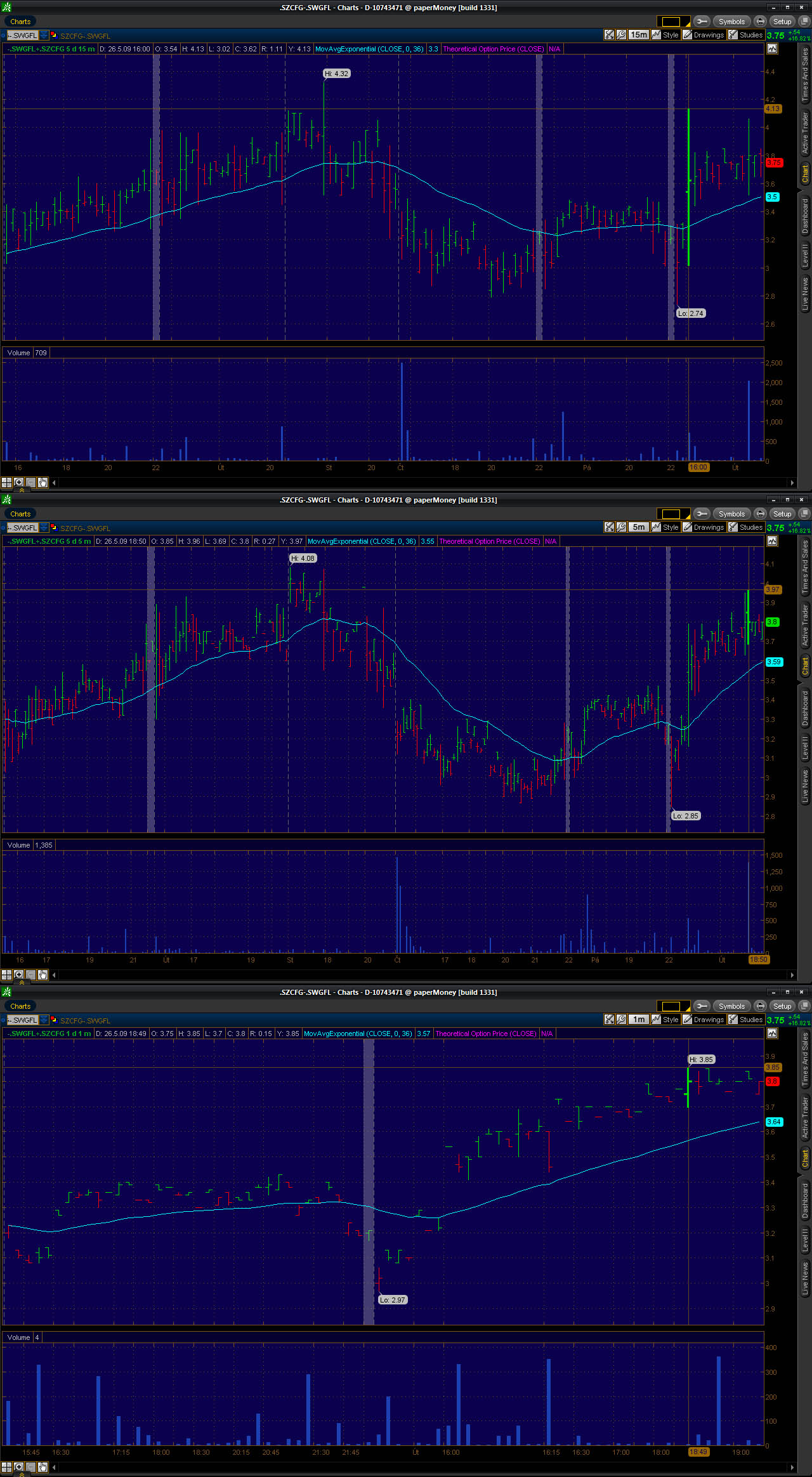Open Times And Sales side tab in 15m window
812x1477 pixels.
click(x=805, y=75)
